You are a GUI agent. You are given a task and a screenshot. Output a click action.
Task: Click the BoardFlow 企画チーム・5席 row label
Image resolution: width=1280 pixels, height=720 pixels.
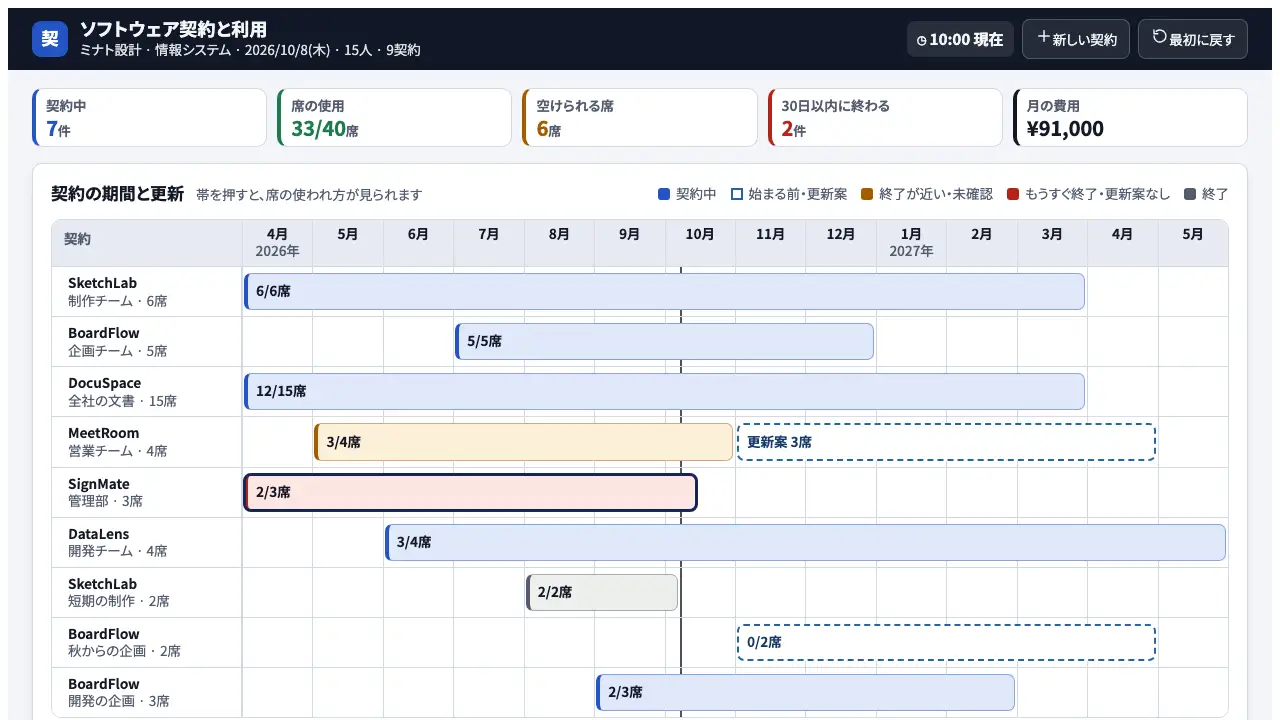click(x=147, y=341)
